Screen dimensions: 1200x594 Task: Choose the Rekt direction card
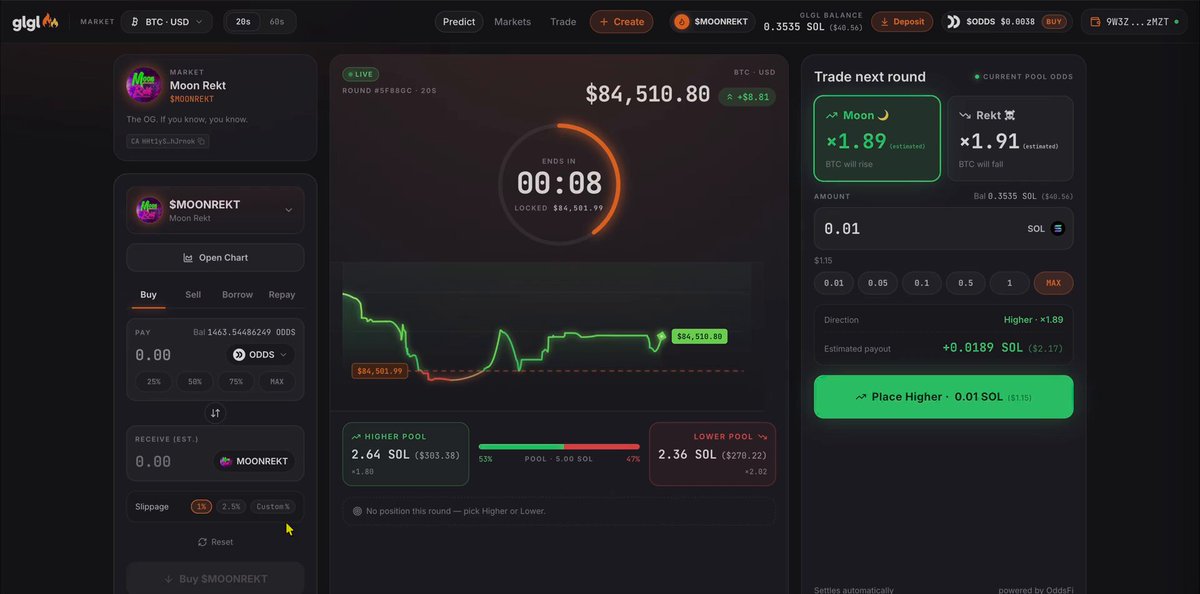click(x=1010, y=138)
